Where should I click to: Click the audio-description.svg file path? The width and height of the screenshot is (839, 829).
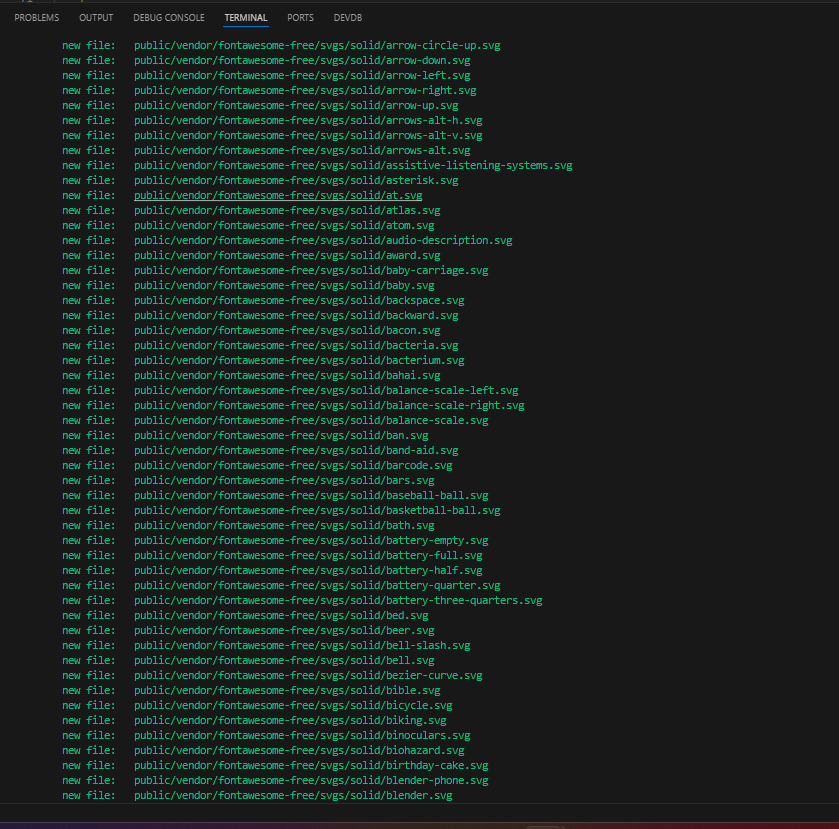[323, 241]
